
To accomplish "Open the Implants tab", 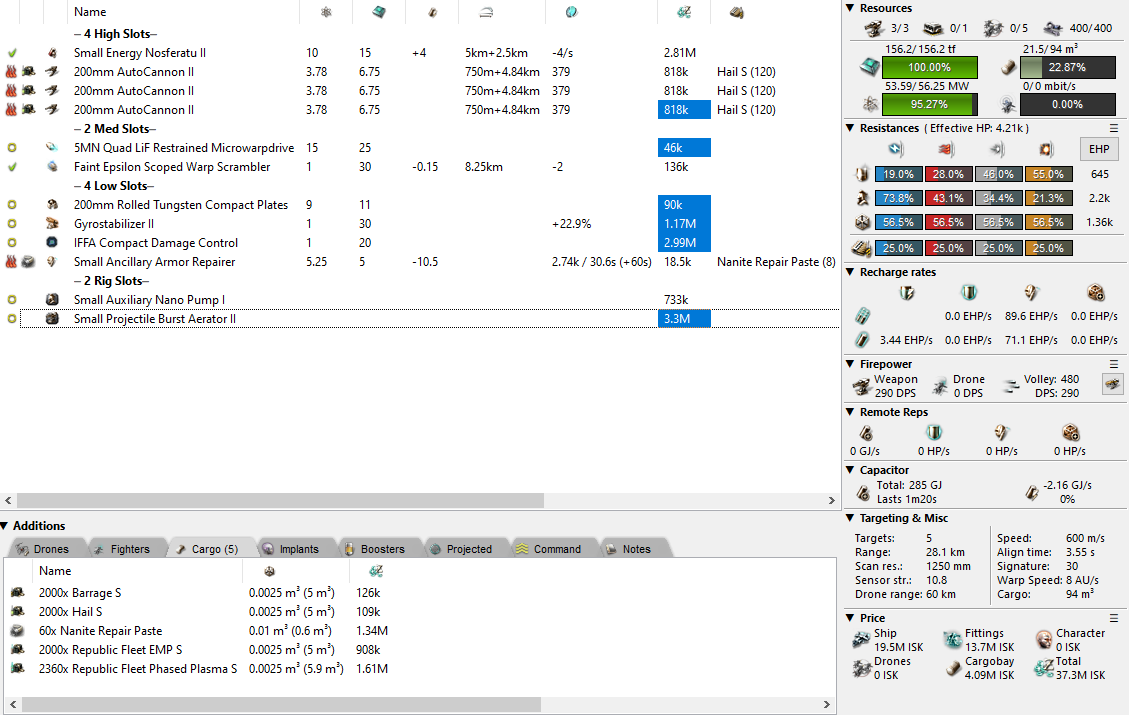I will pos(290,549).
